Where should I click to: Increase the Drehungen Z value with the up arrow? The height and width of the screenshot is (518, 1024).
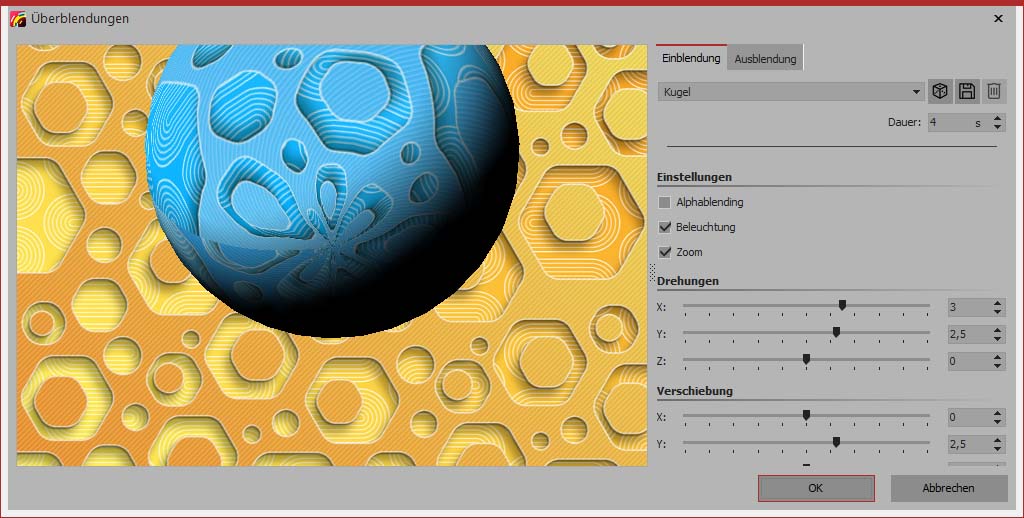click(997, 357)
